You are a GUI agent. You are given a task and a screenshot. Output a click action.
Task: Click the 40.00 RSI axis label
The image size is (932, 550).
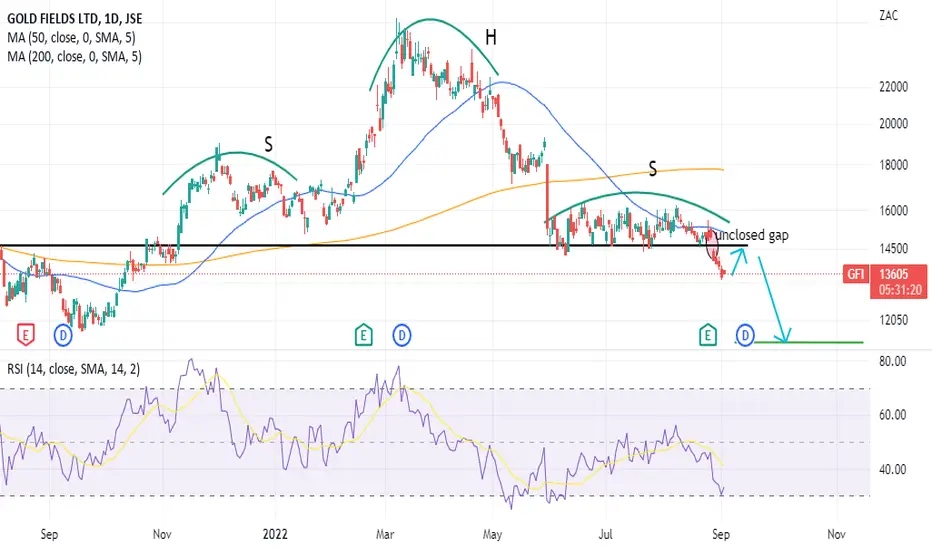(x=892, y=469)
